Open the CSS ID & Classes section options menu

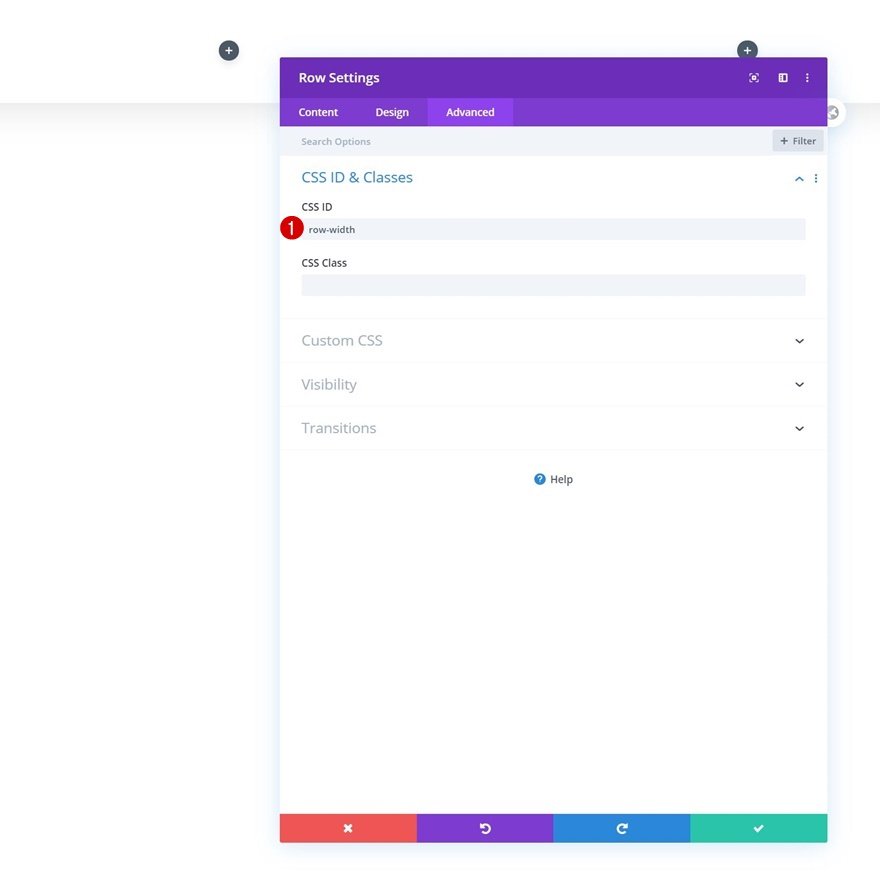[x=815, y=179]
